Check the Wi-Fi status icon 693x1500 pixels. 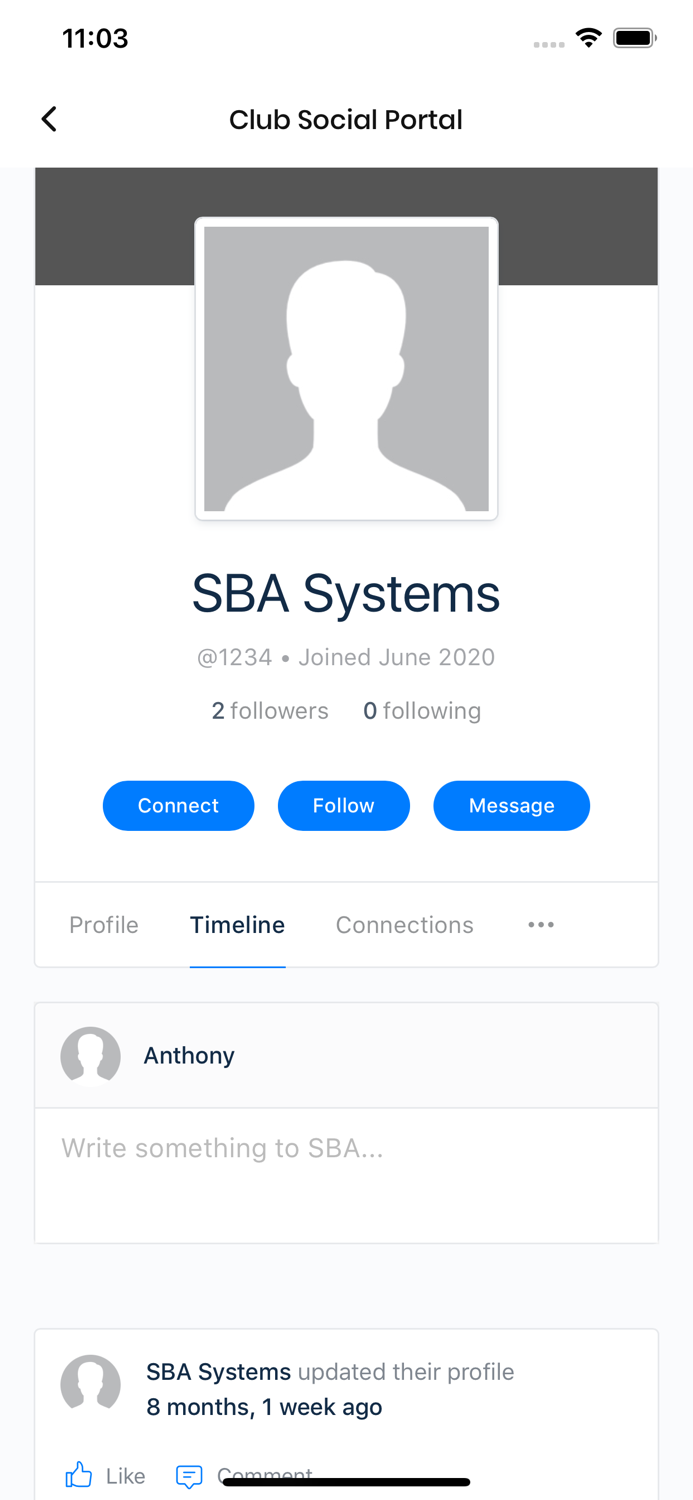coord(588,39)
